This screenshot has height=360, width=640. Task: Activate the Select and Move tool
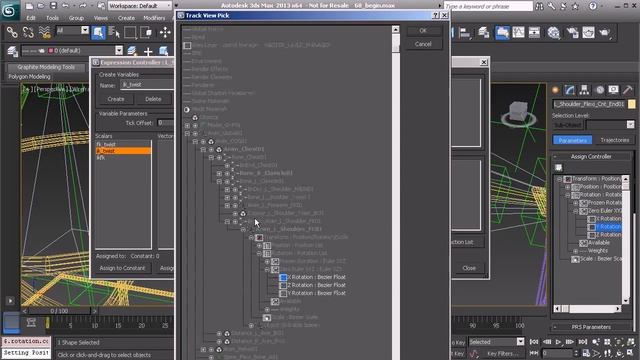tap(165, 32)
